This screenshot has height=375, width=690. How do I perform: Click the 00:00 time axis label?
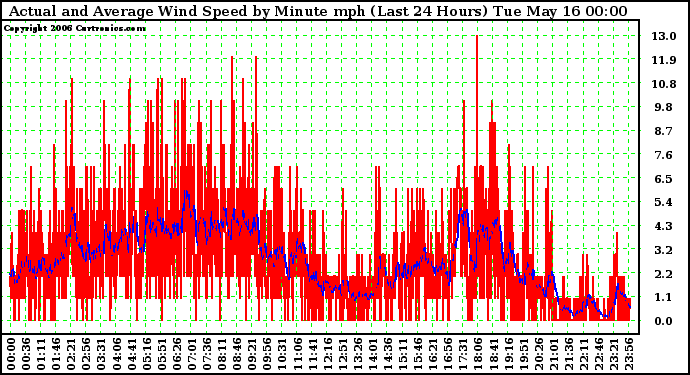[11, 354]
